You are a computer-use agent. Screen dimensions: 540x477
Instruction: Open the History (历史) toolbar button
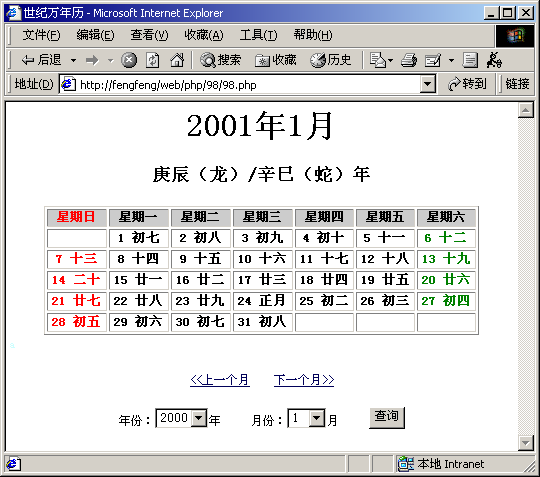[x=331, y=60]
